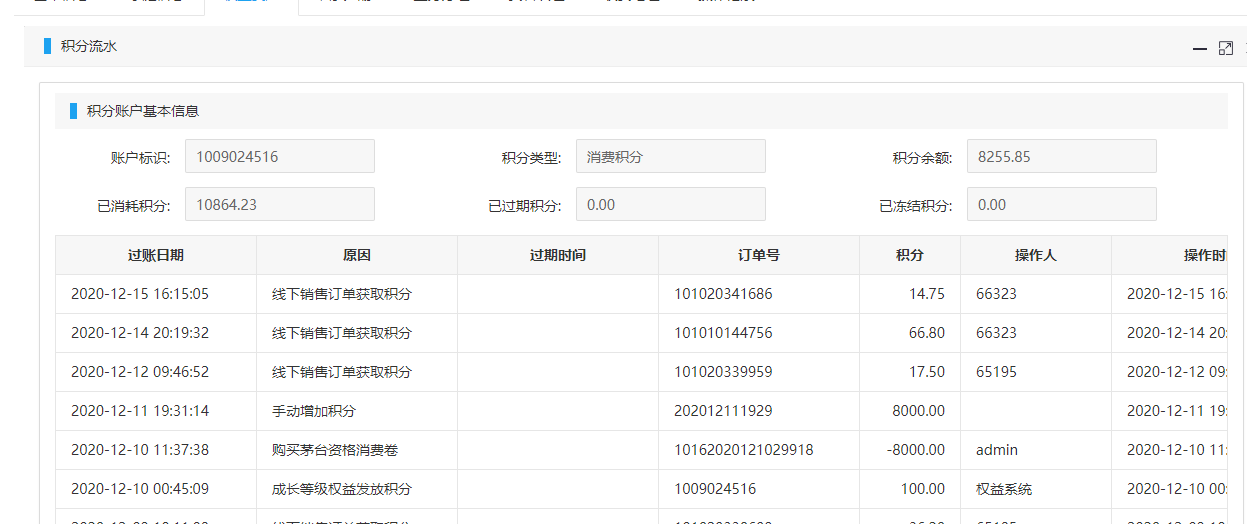Click the 积分 column header in table
The height and width of the screenshot is (524, 1247).
[x=909, y=255]
